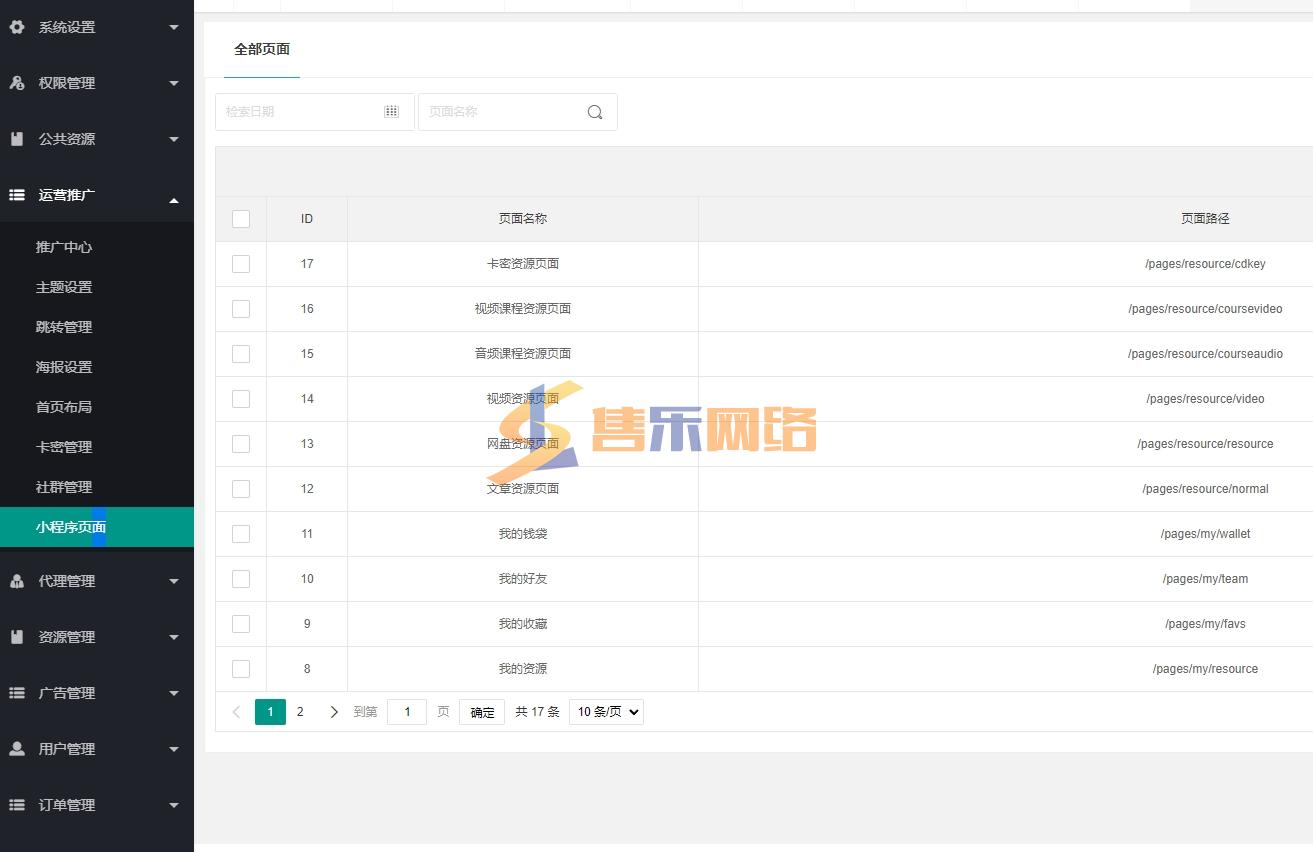Click the magnifier search icon
Viewport: 1313px width, 852px height.
(595, 112)
